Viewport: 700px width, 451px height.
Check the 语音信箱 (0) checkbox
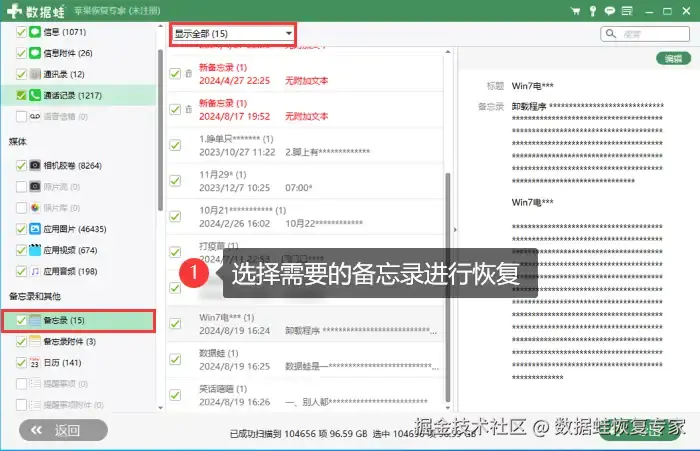[x=21, y=117]
